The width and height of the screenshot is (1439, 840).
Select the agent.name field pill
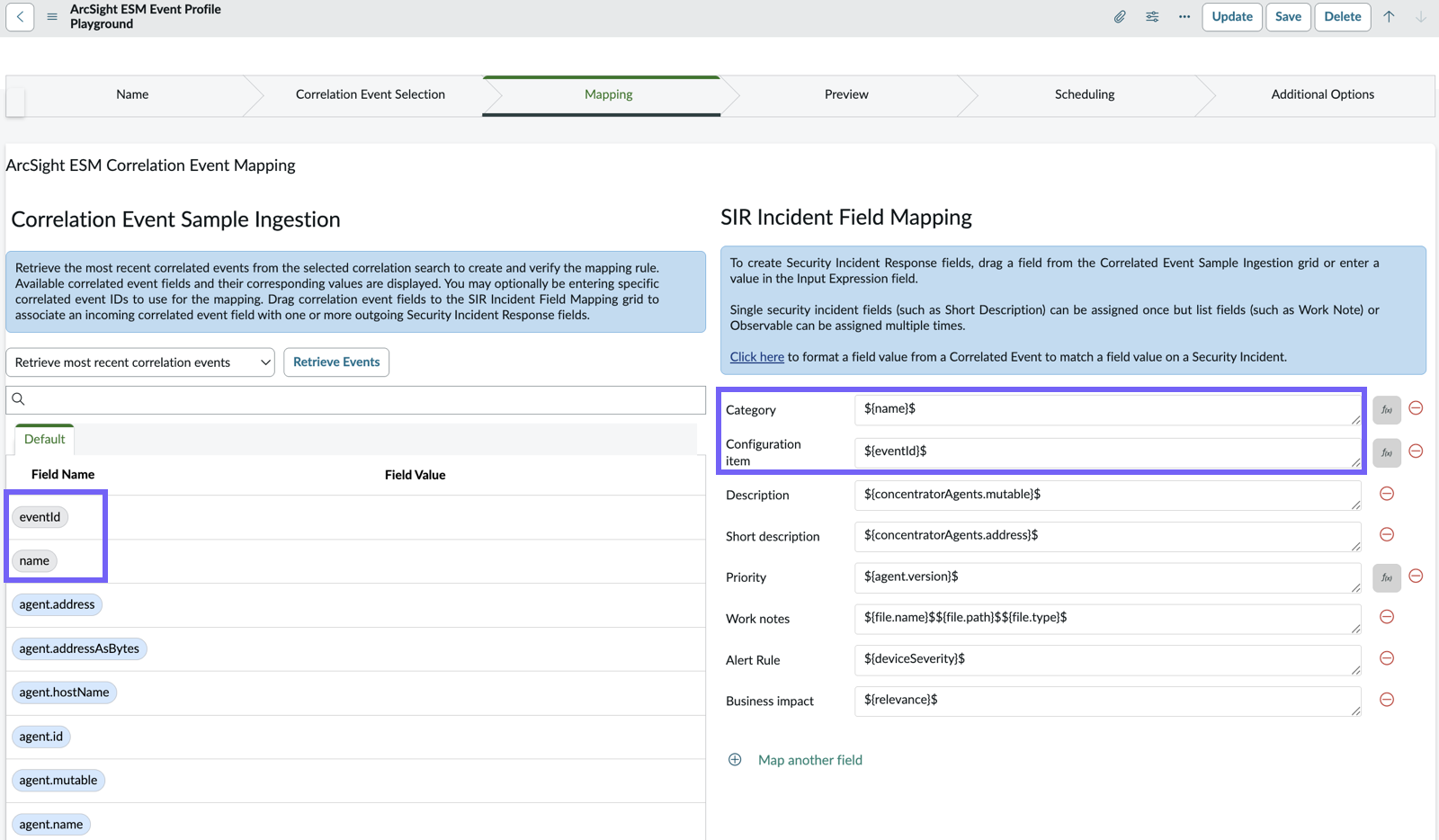pos(50,825)
